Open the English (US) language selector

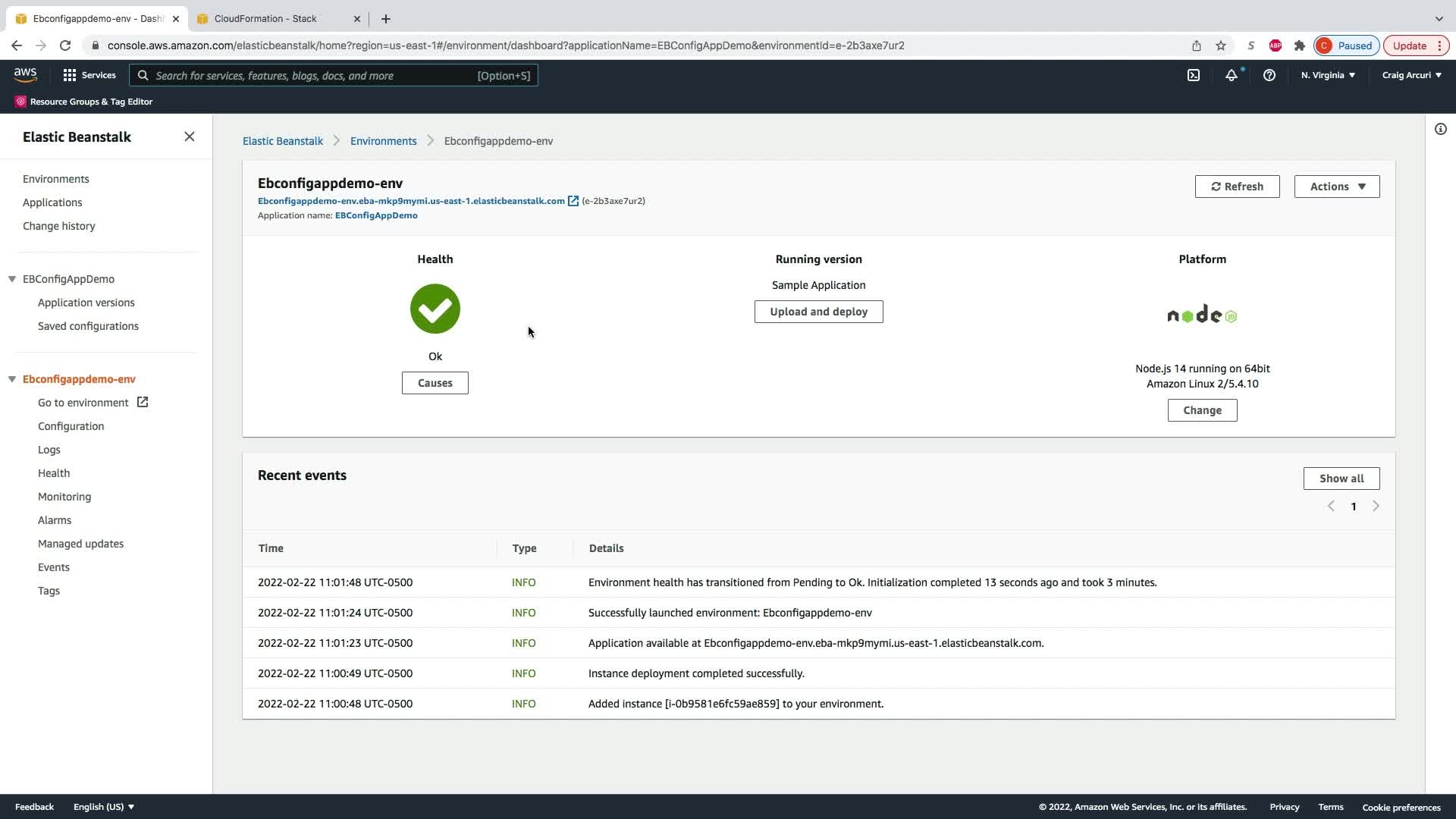coord(103,807)
